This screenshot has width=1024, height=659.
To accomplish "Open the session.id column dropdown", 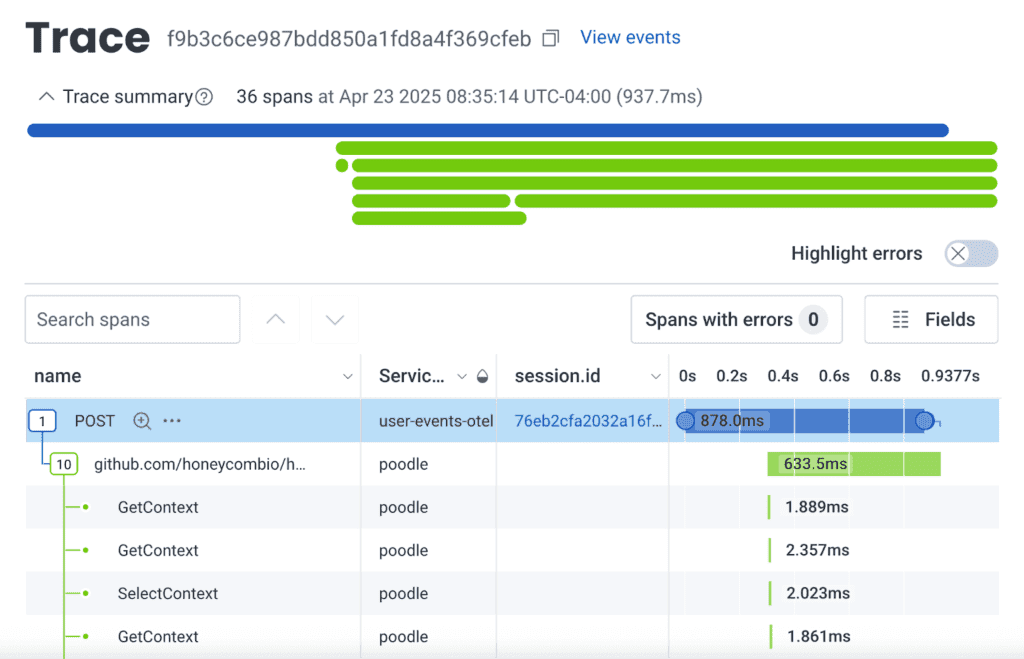I will (655, 377).
